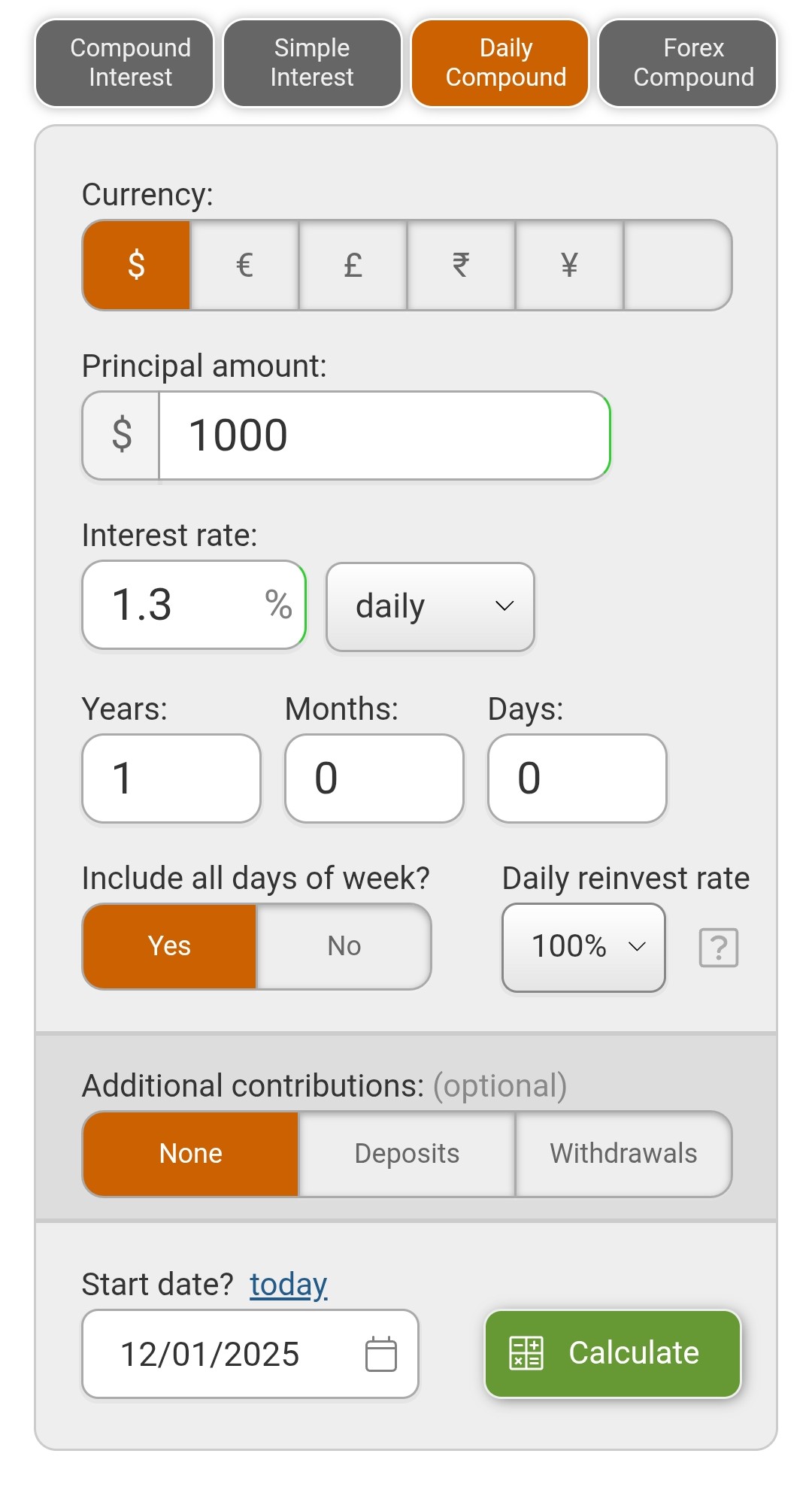This screenshot has height=1487, width=812.
Task: Choose Deposits for additional contributions
Action: pyautogui.click(x=407, y=1154)
